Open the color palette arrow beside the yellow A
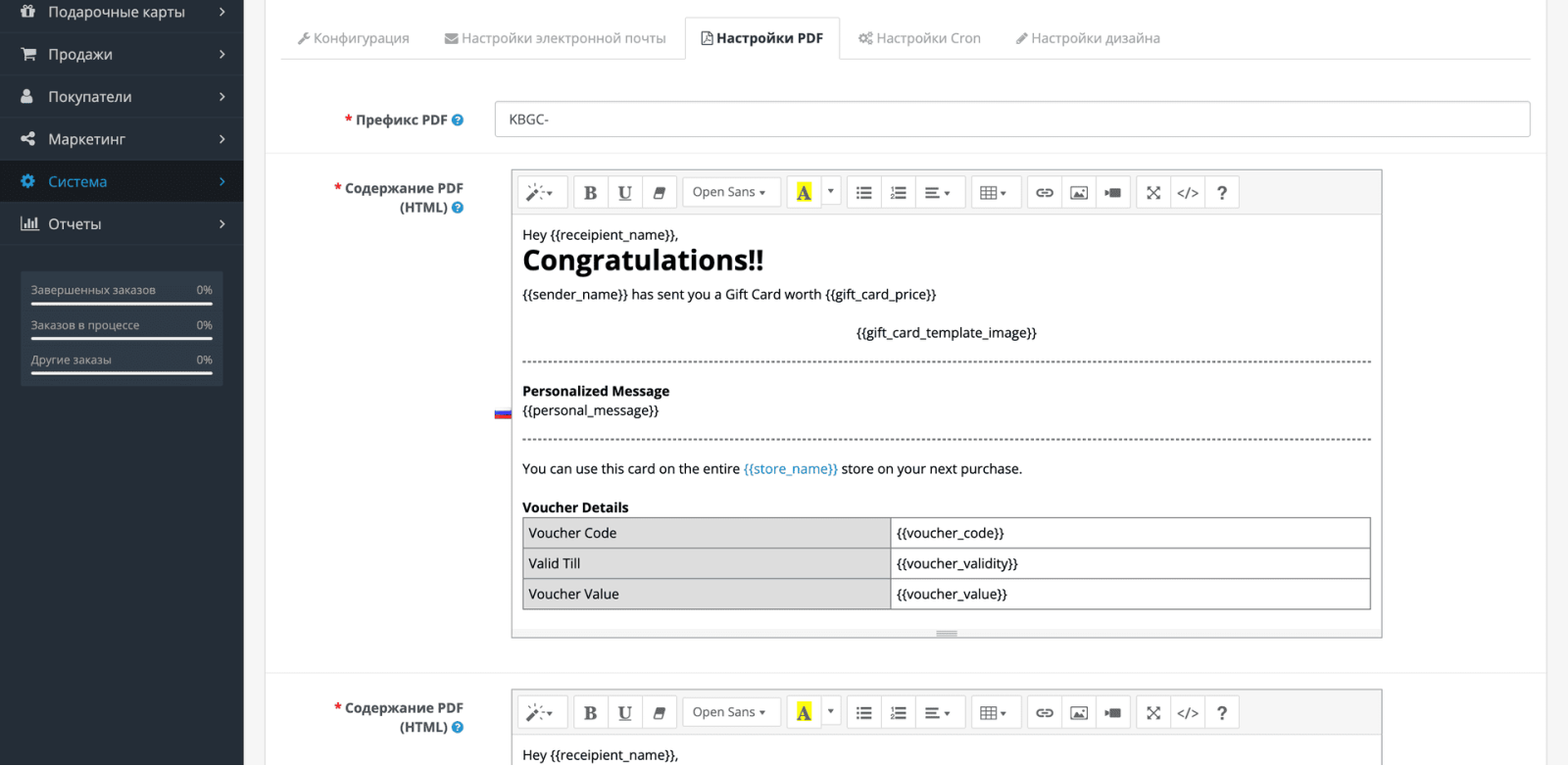1568x766 pixels. [x=831, y=193]
